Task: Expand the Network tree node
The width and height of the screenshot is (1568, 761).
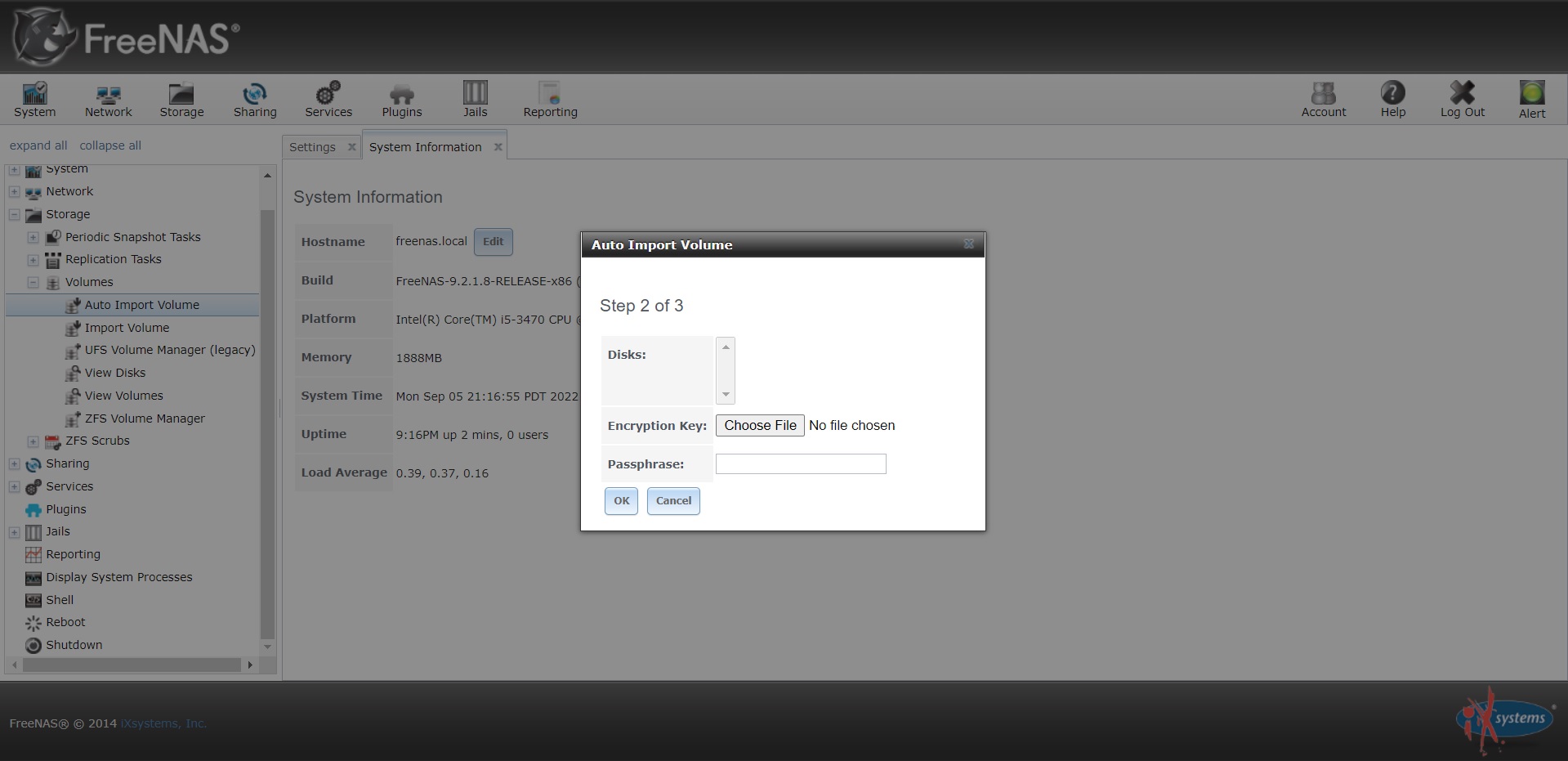Action: coord(14,191)
